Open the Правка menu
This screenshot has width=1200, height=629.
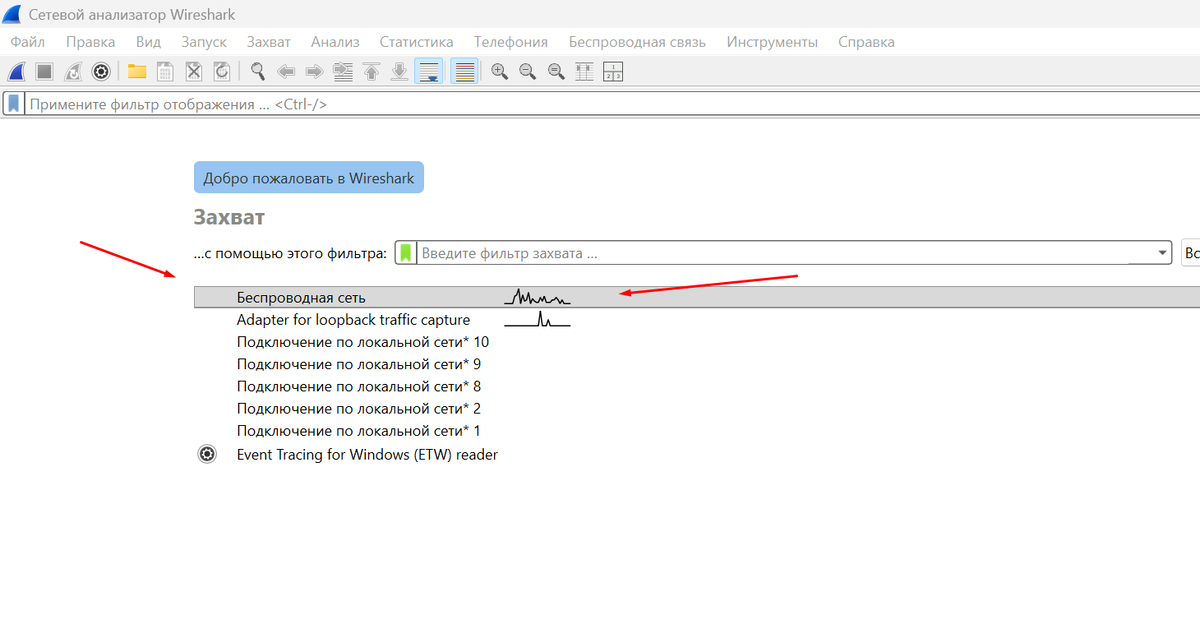(91, 42)
